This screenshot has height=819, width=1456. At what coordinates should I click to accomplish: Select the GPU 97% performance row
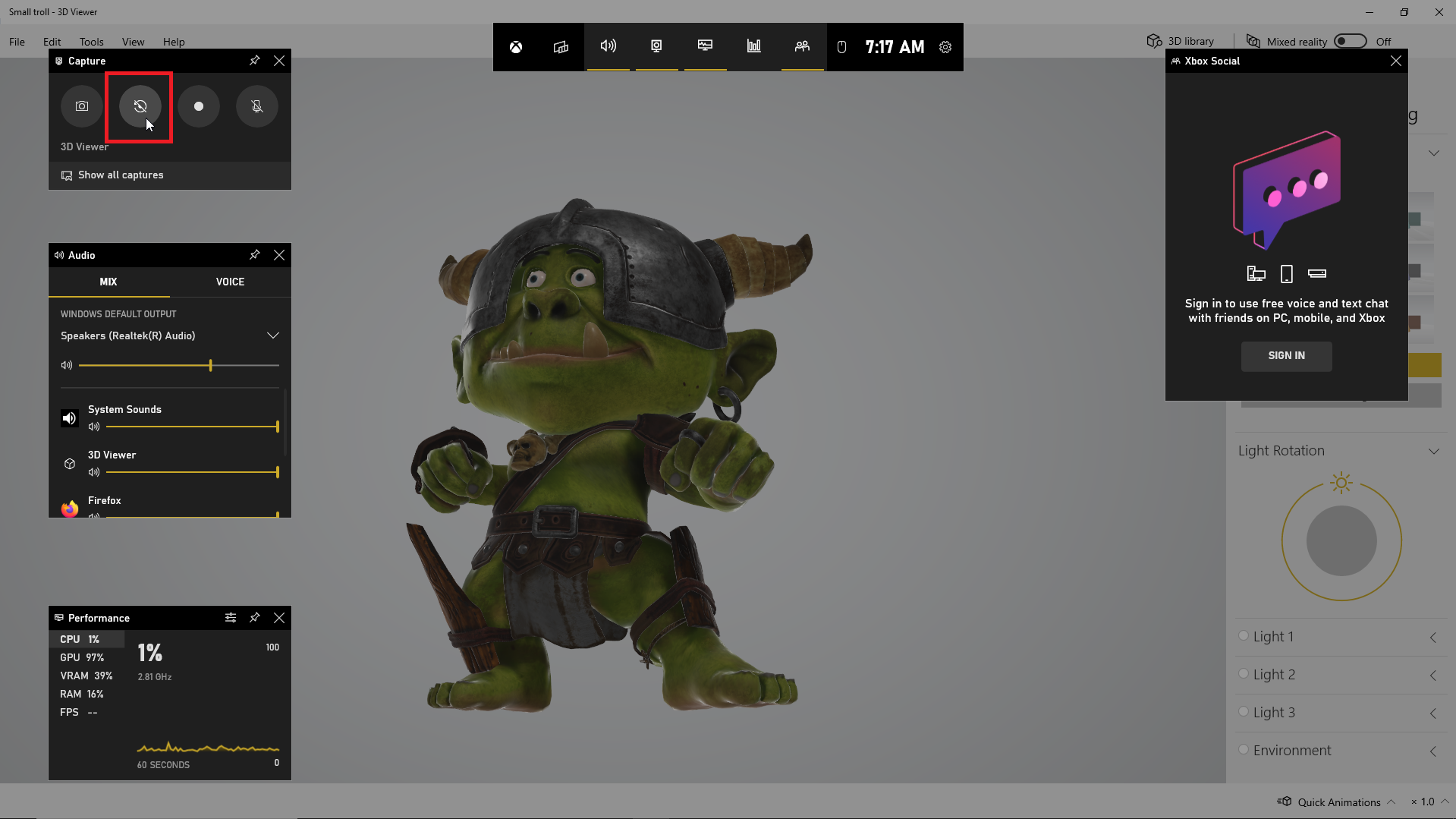pyautogui.click(x=88, y=657)
